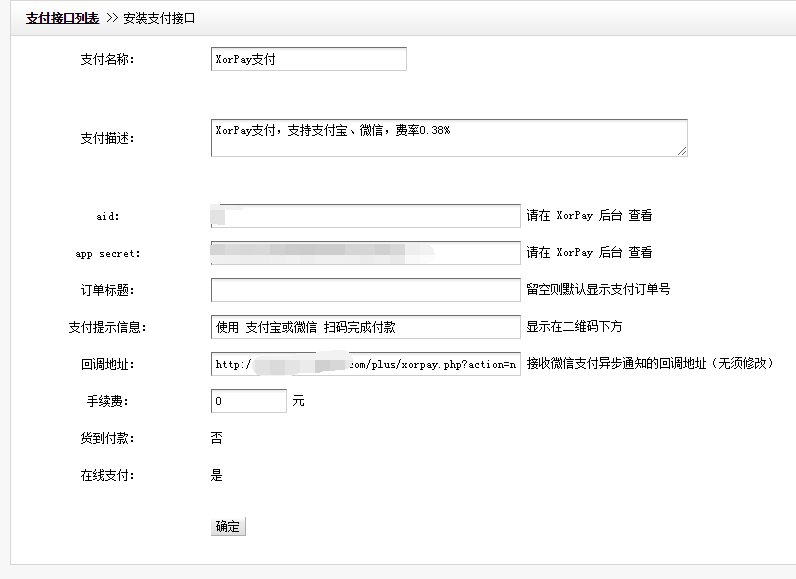Click the 确定 submit button

point(228,526)
